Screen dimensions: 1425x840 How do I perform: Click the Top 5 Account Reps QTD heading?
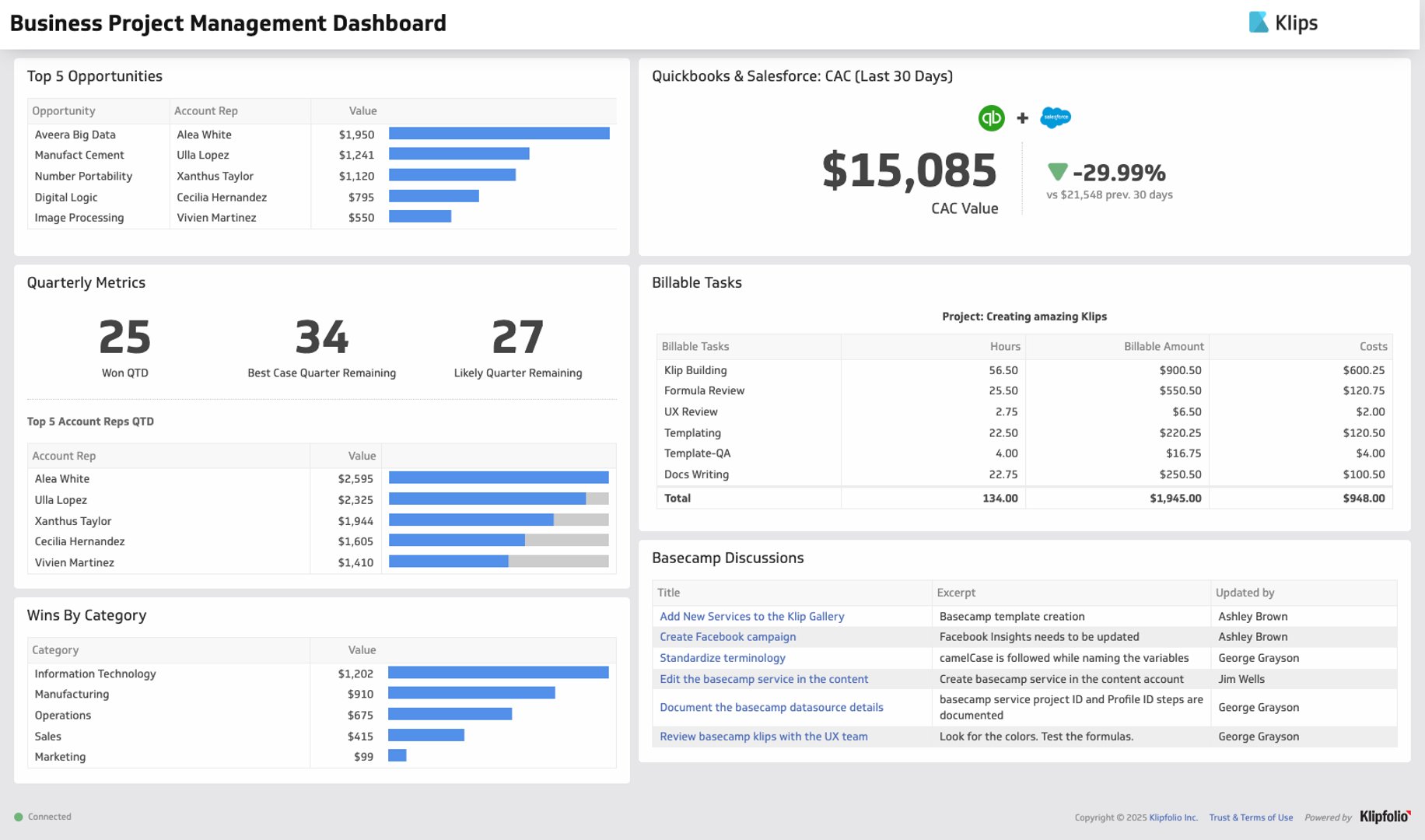click(x=90, y=422)
